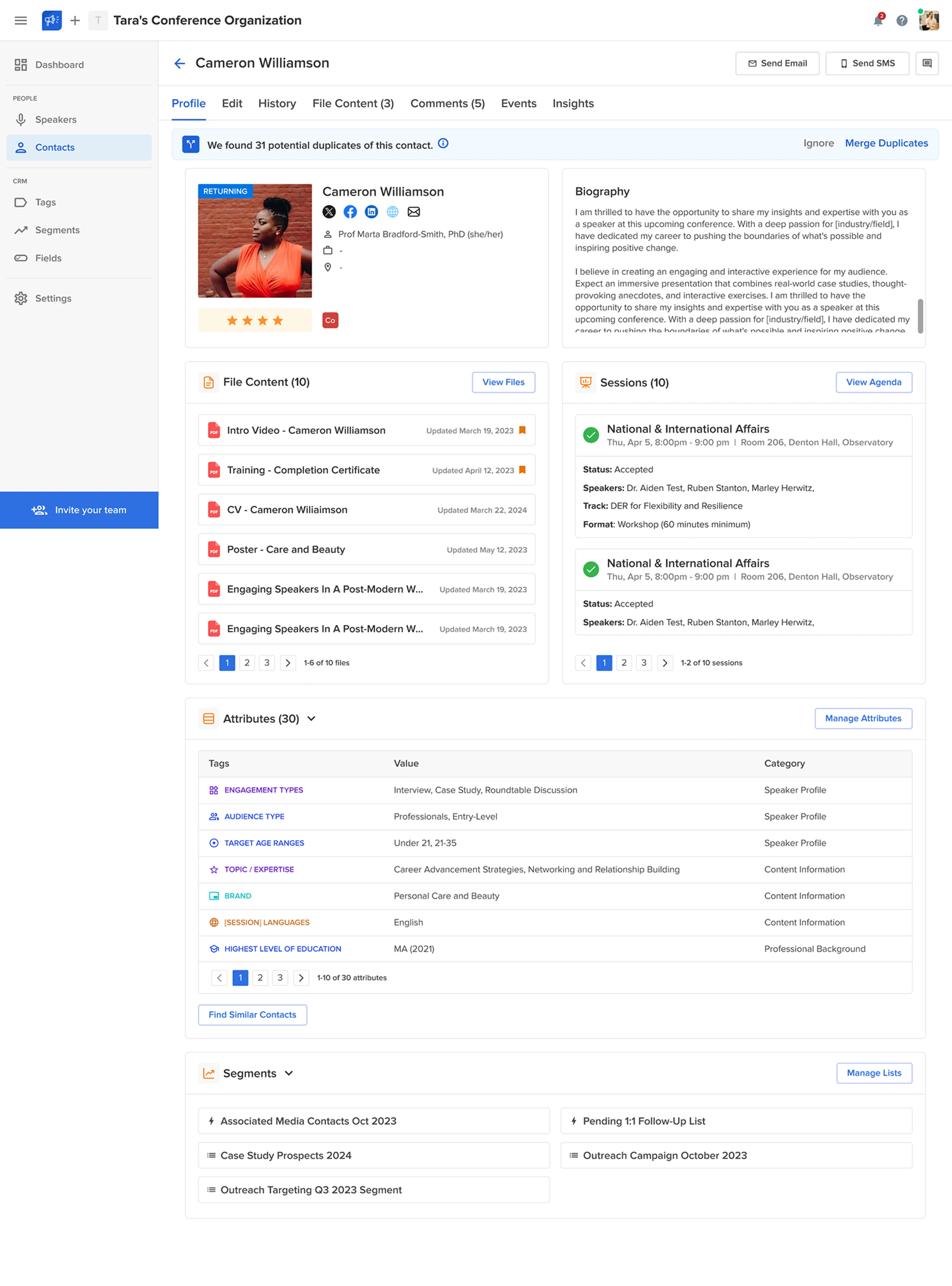The width and height of the screenshot is (952, 1286).
Task: Open Tags in the sidebar
Action: [x=79, y=202]
